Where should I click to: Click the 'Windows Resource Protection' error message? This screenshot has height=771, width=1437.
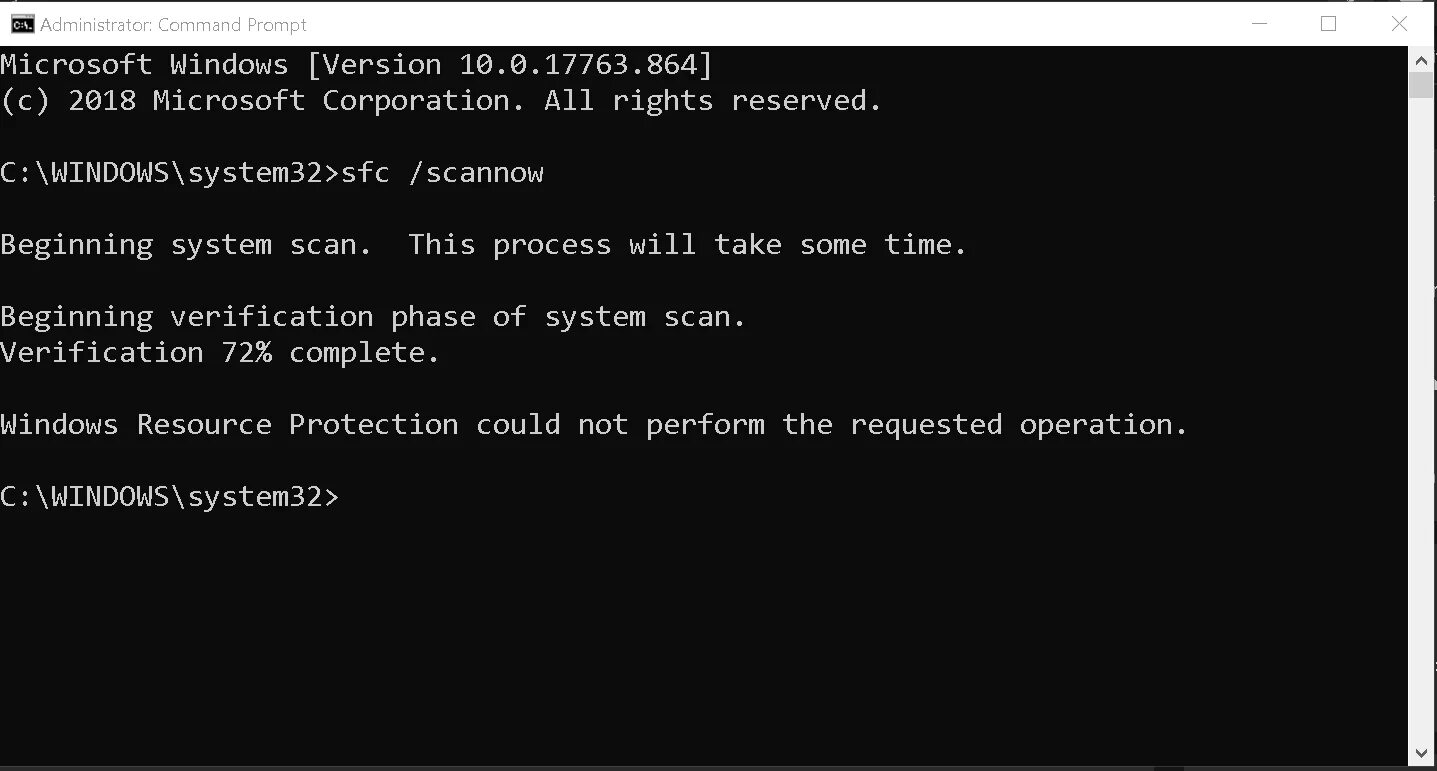[x=594, y=425]
